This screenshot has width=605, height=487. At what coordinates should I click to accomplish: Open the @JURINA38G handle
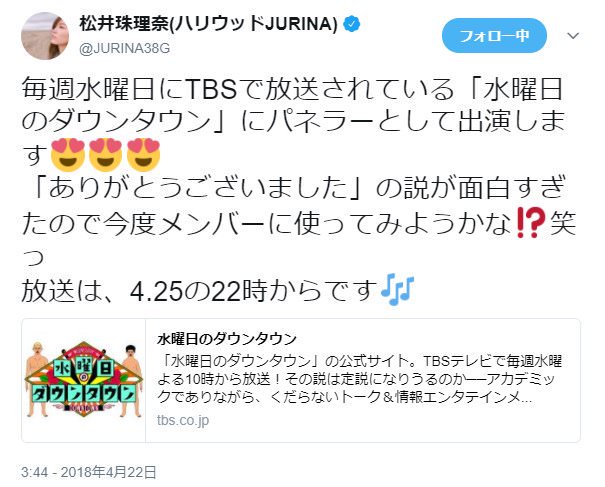(124, 49)
